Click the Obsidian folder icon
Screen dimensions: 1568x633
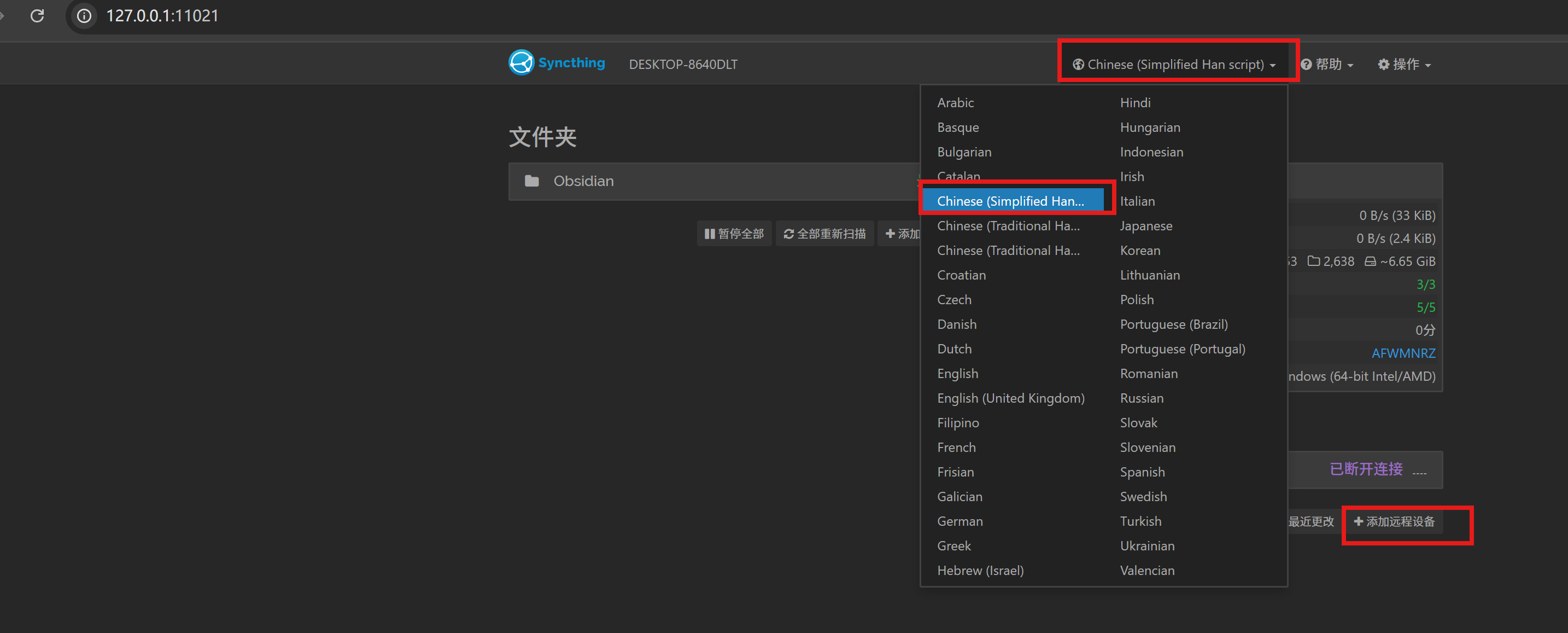531,181
